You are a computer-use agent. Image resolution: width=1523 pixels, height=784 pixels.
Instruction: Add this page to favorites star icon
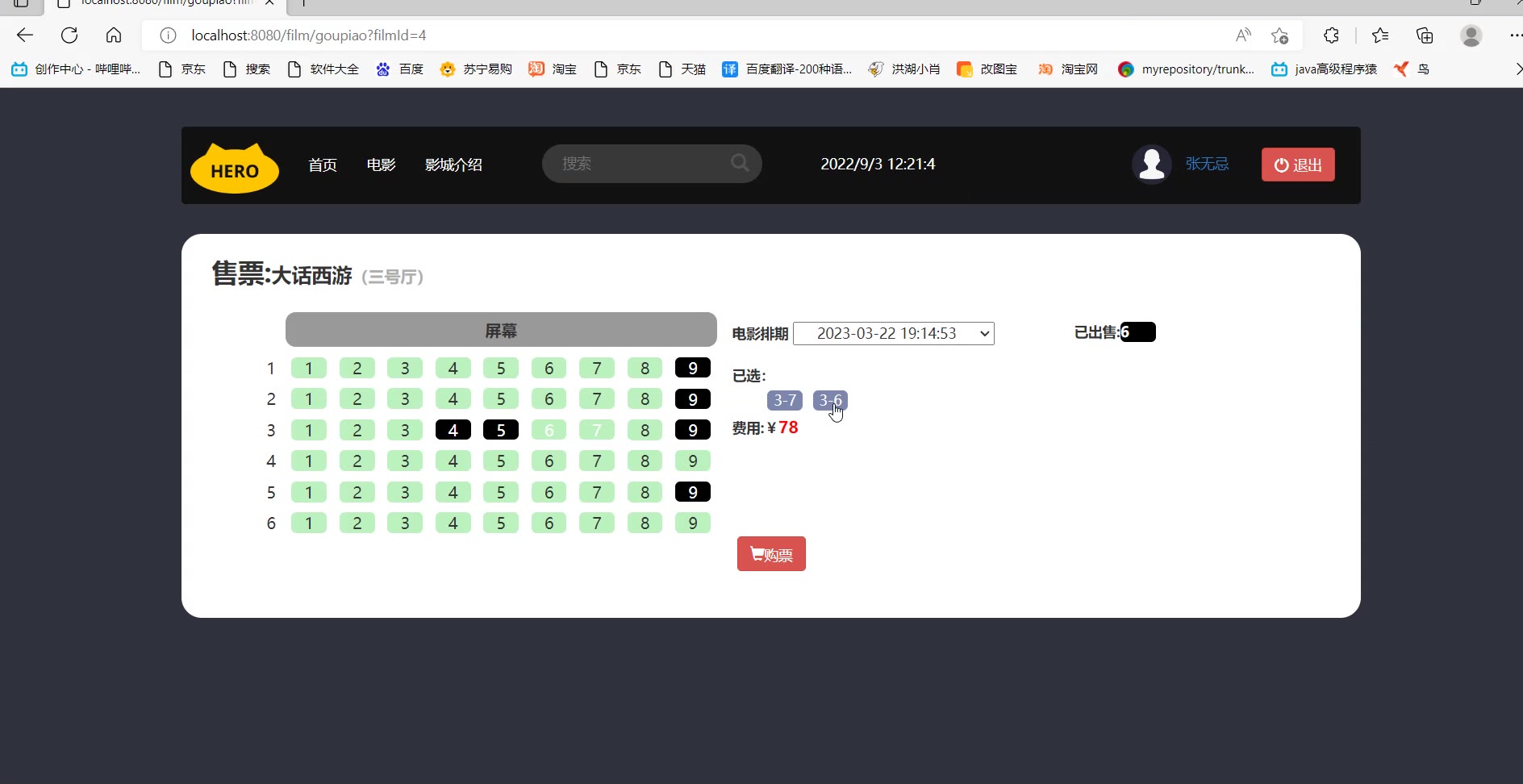tap(1279, 35)
